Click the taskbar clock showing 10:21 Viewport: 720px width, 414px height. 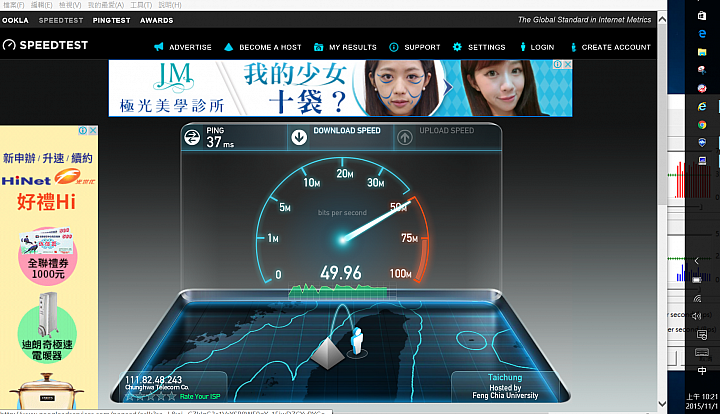(702, 401)
